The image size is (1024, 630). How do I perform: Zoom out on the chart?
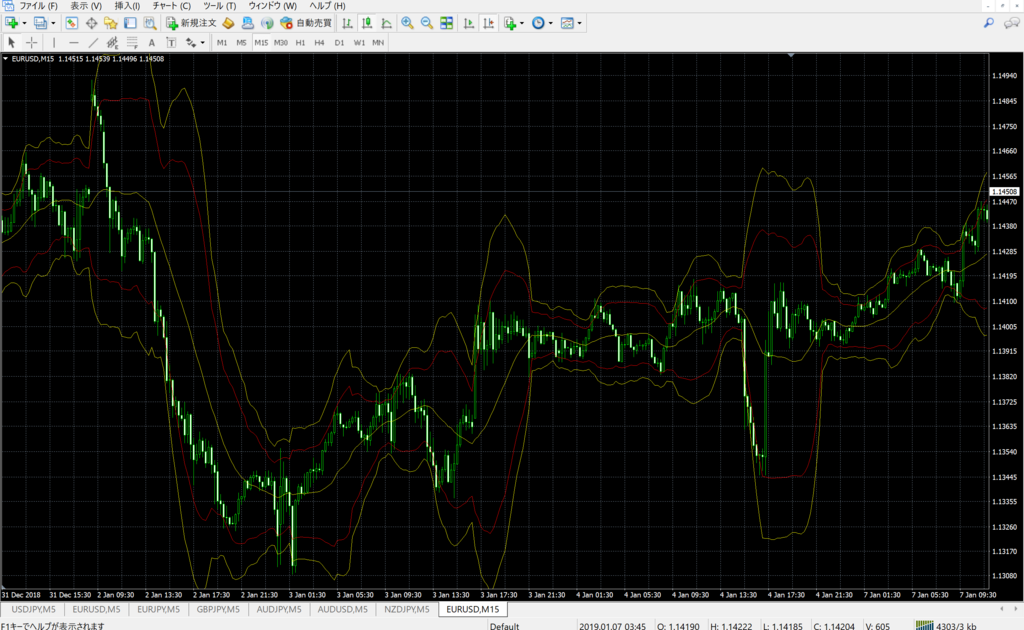click(426, 24)
